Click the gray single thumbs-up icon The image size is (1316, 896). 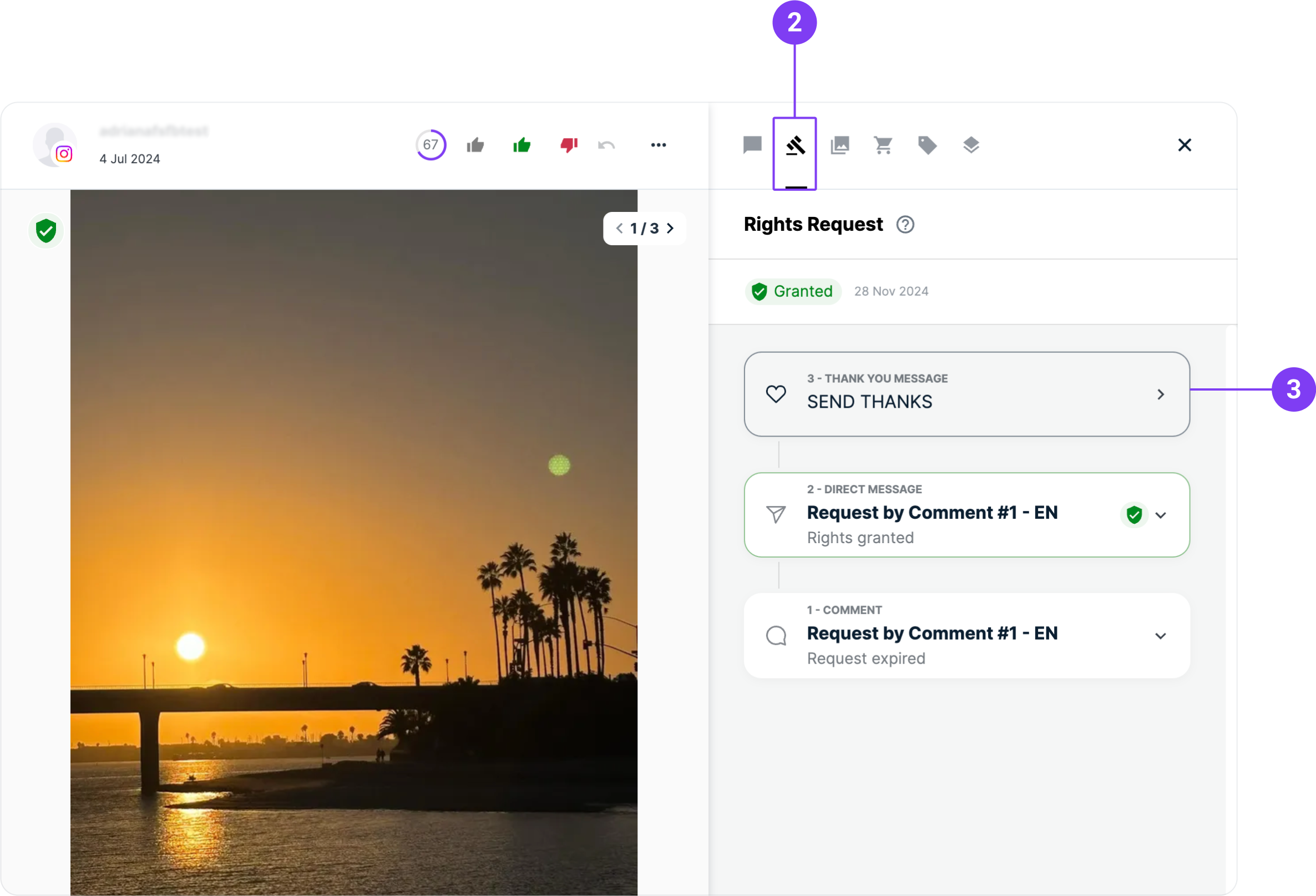coord(475,145)
